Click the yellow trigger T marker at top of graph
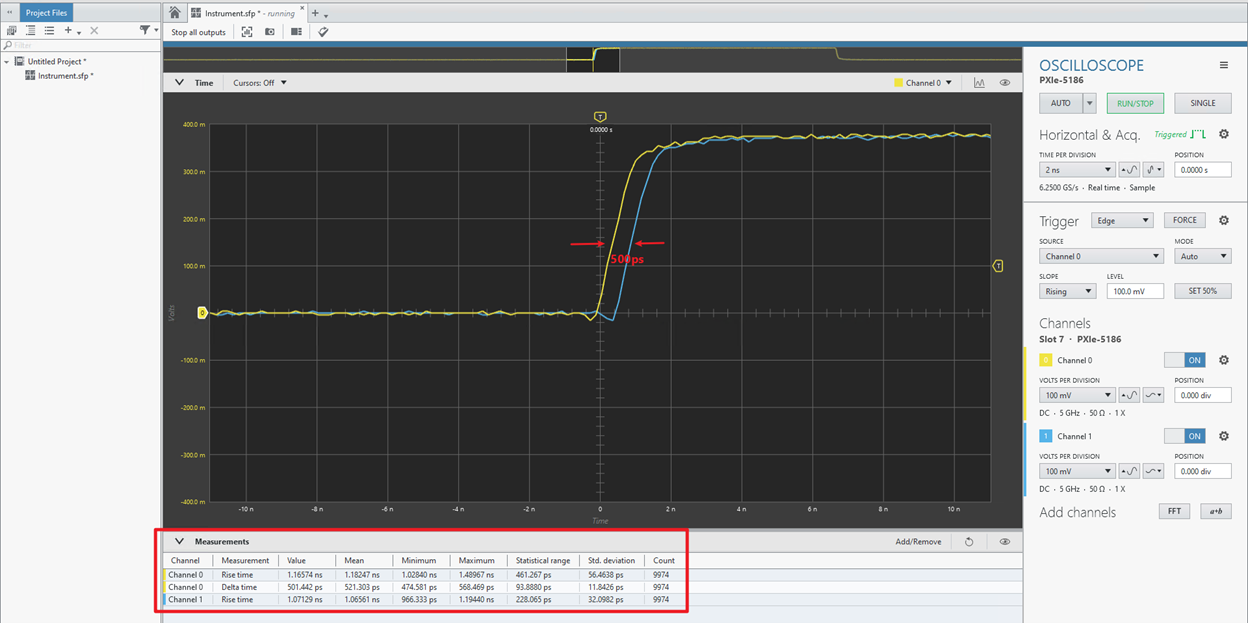1248x623 pixels. tap(600, 117)
